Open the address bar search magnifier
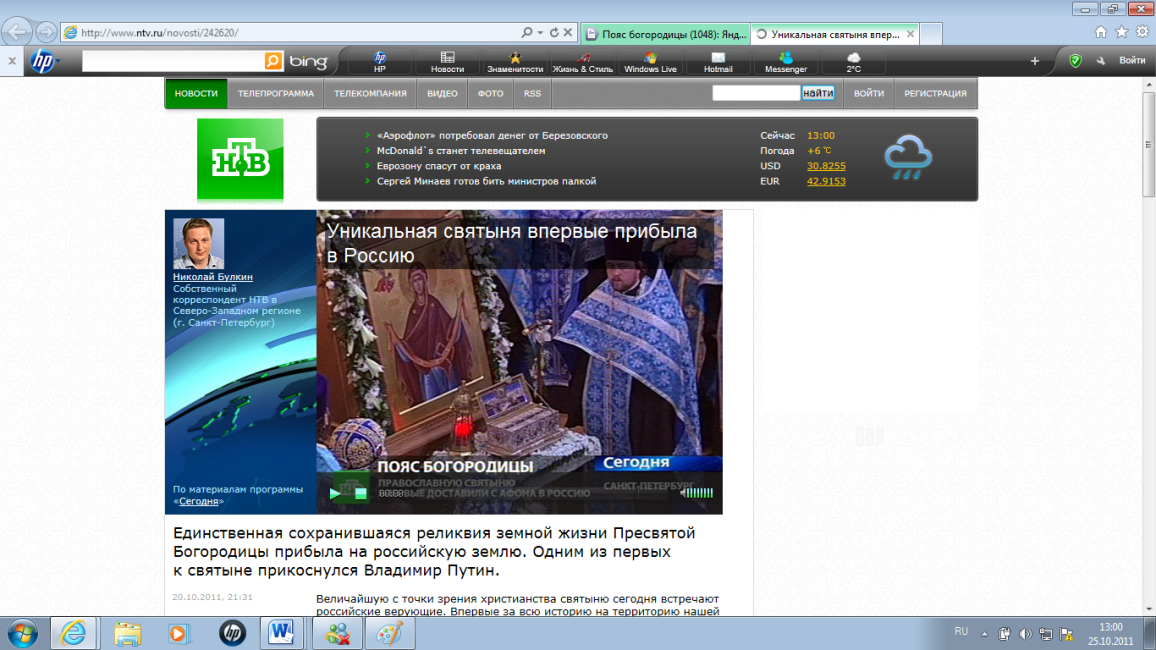The height and width of the screenshot is (650, 1156). pyautogui.click(x=526, y=32)
